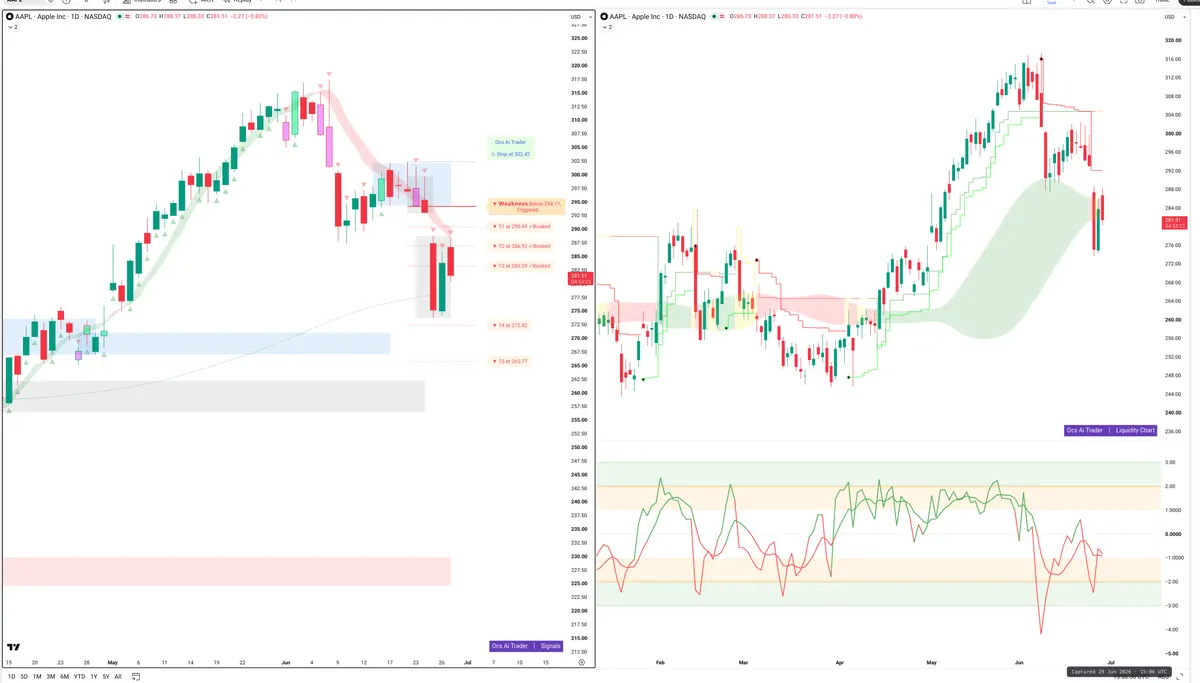Select the 5D time range
The width and height of the screenshot is (1200, 683).
click(x=24, y=676)
